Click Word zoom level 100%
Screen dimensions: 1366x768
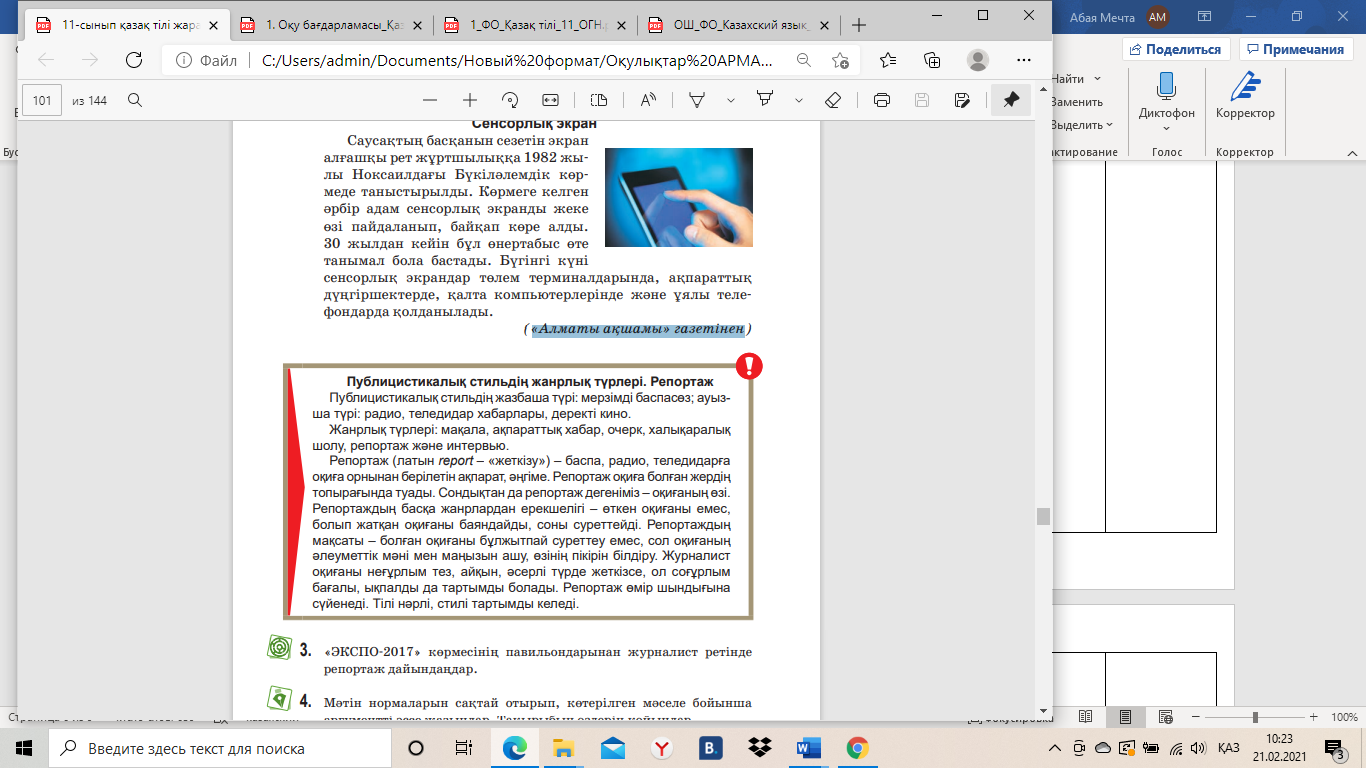1343,717
